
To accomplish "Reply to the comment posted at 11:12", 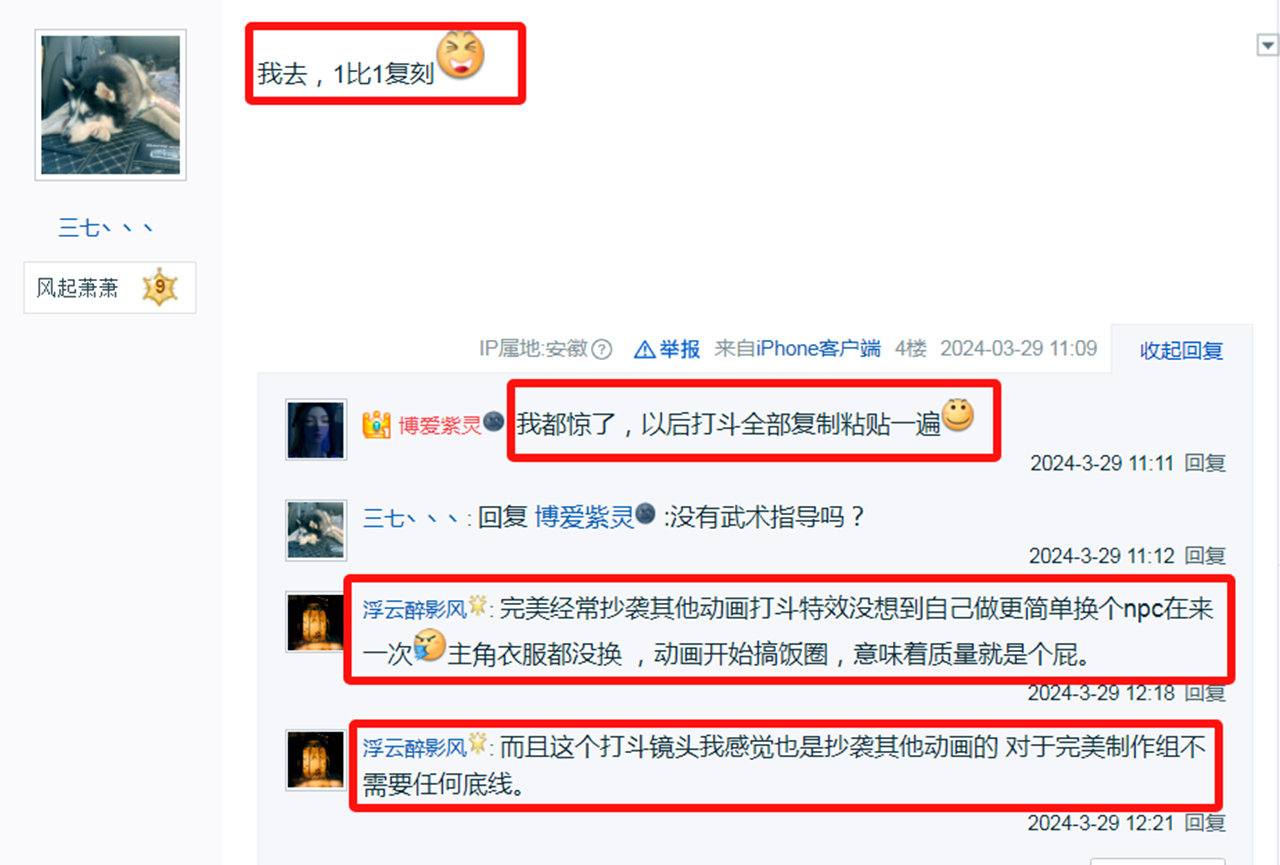I will 1205,556.
